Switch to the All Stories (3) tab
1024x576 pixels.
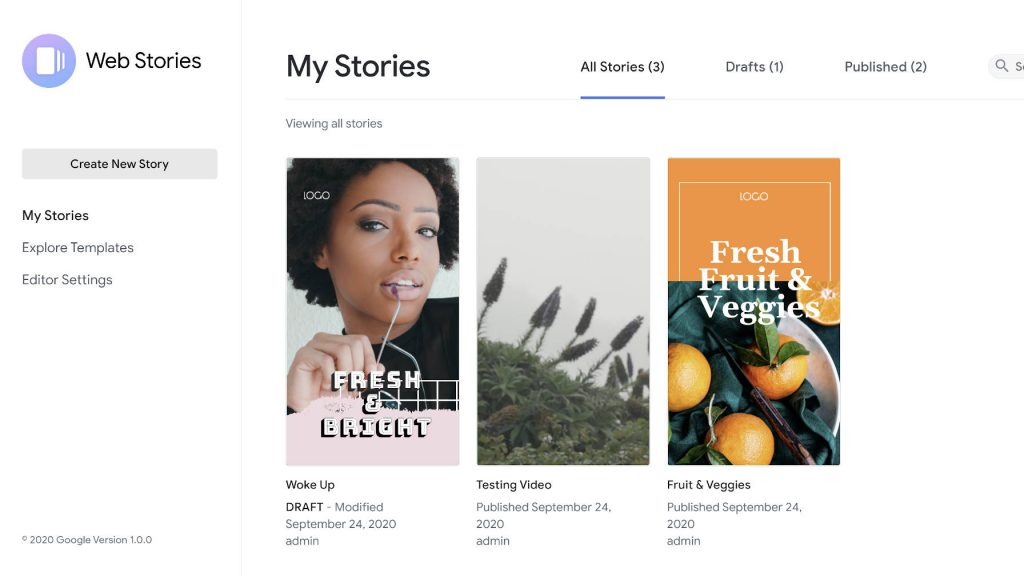[622, 67]
